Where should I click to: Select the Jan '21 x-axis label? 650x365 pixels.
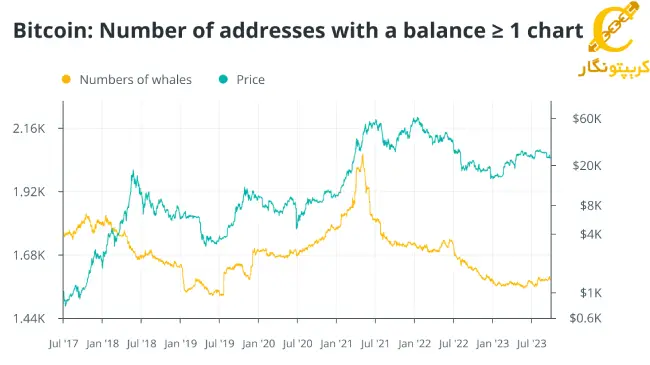coord(336,343)
